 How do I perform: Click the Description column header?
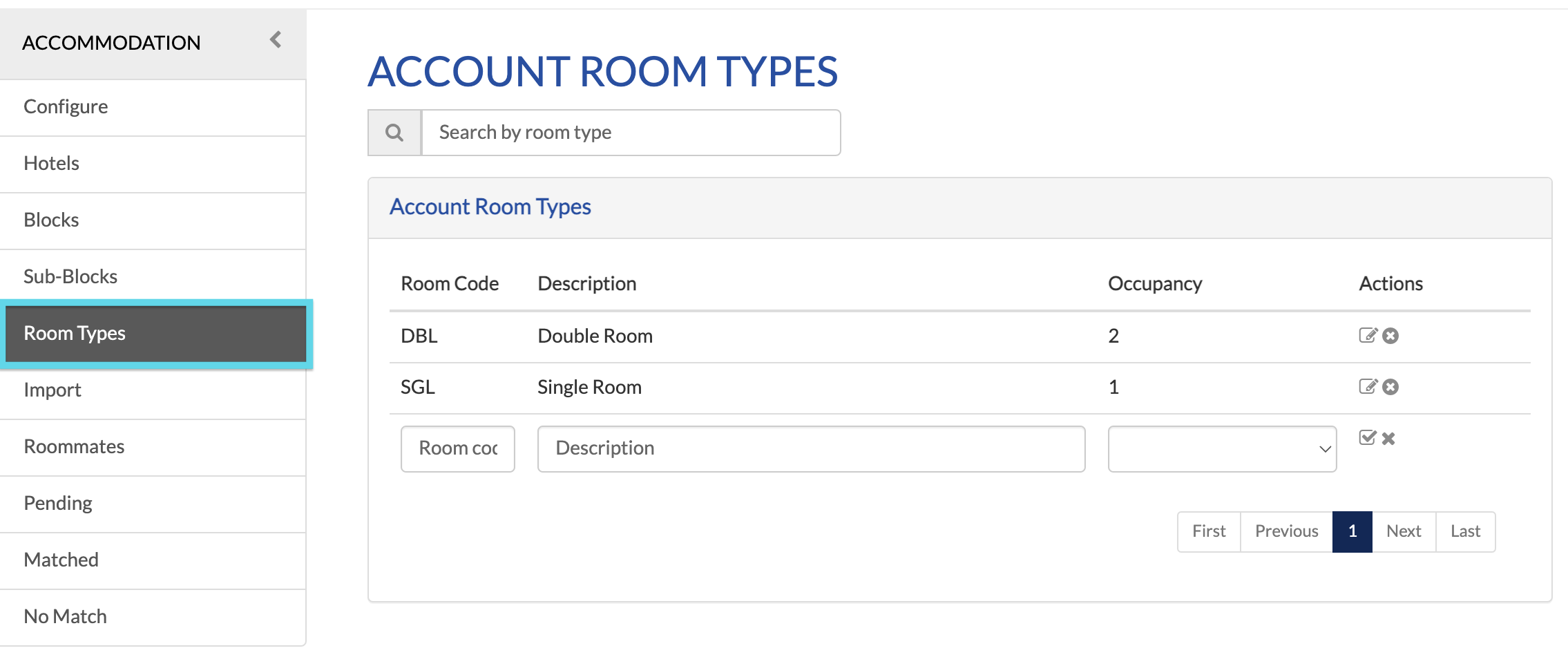[x=587, y=284]
